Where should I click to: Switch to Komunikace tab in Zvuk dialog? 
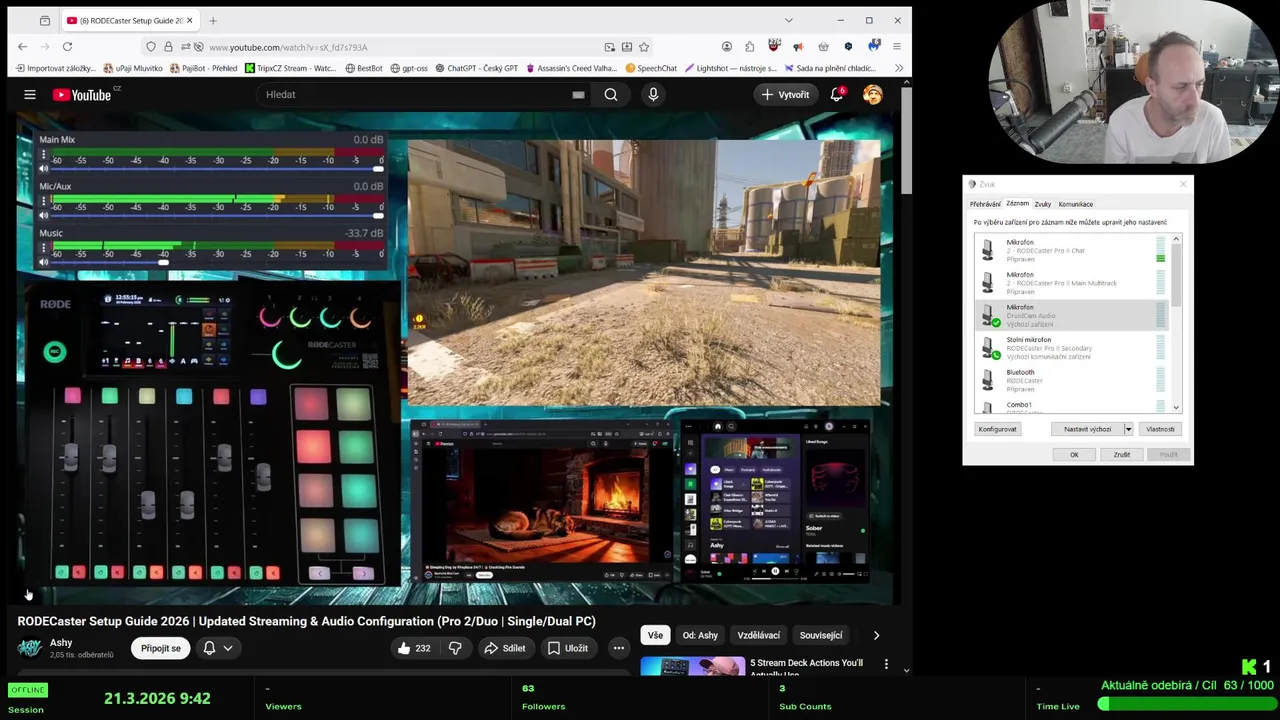[x=1076, y=204]
